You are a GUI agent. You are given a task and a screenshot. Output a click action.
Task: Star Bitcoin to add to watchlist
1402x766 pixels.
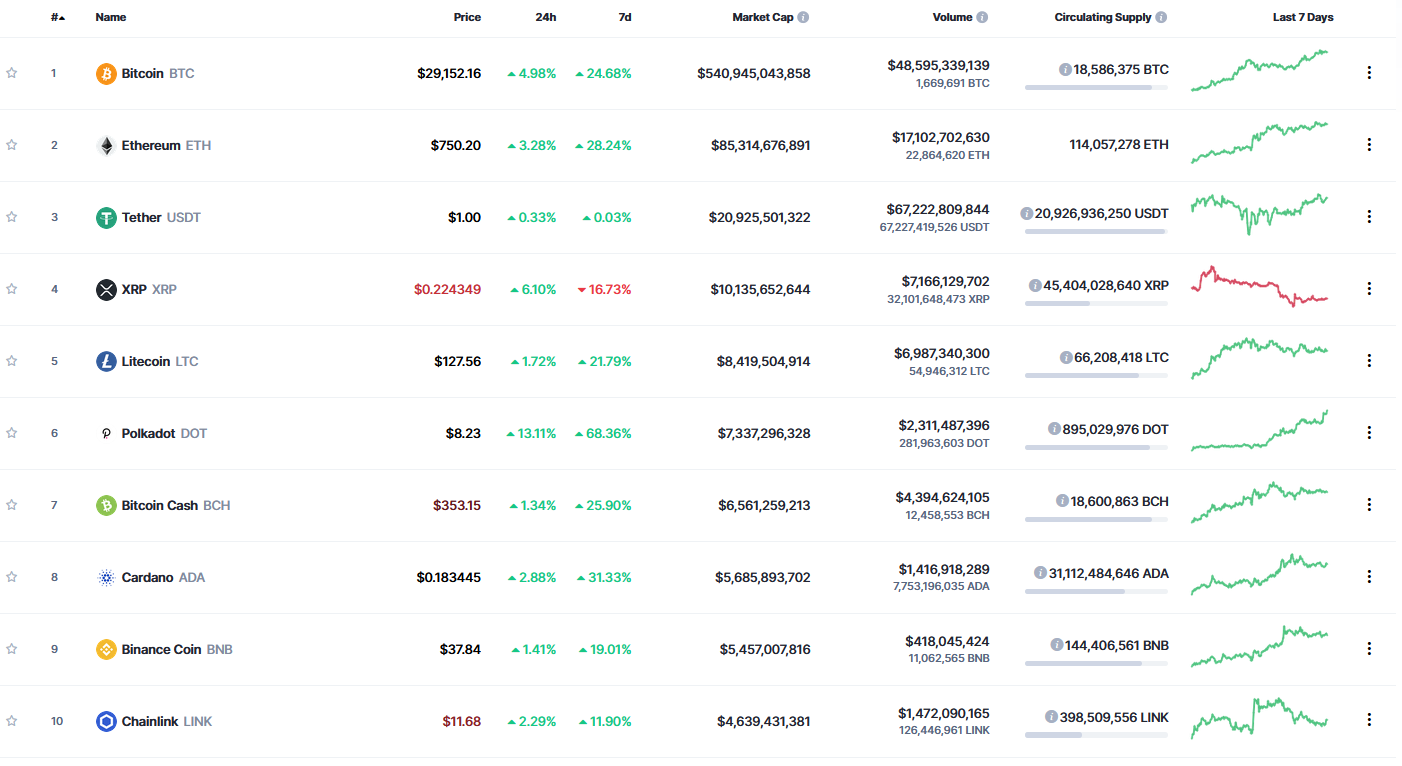12,73
